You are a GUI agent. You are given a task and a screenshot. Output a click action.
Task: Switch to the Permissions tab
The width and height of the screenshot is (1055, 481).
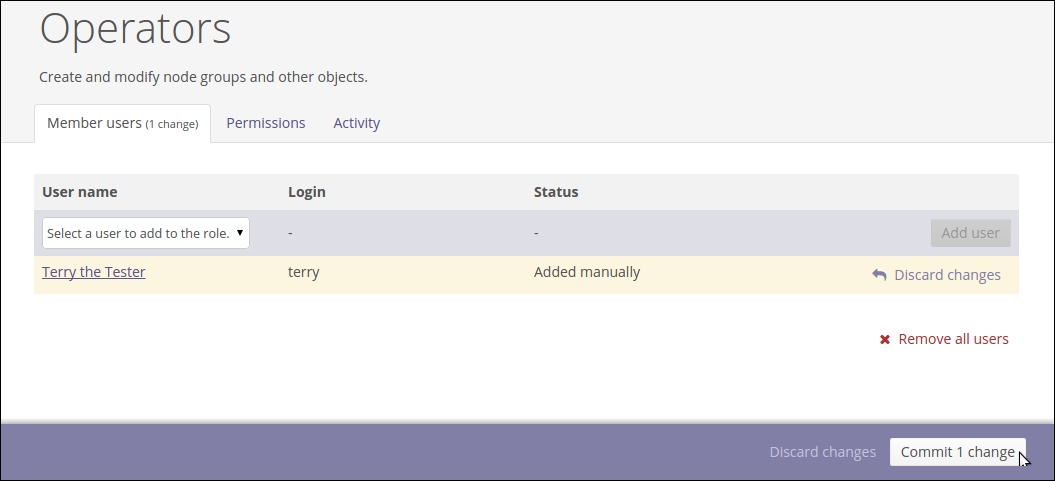click(x=265, y=123)
